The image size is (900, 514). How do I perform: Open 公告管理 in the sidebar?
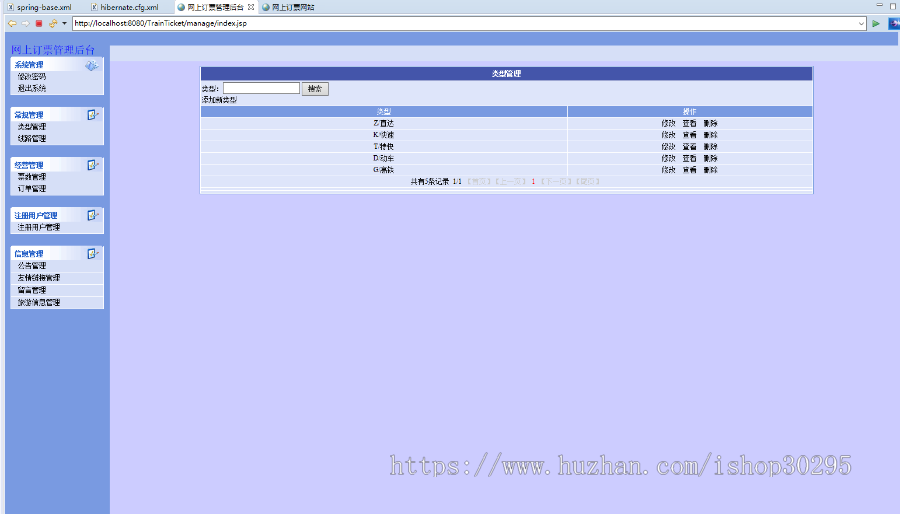point(32,266)
